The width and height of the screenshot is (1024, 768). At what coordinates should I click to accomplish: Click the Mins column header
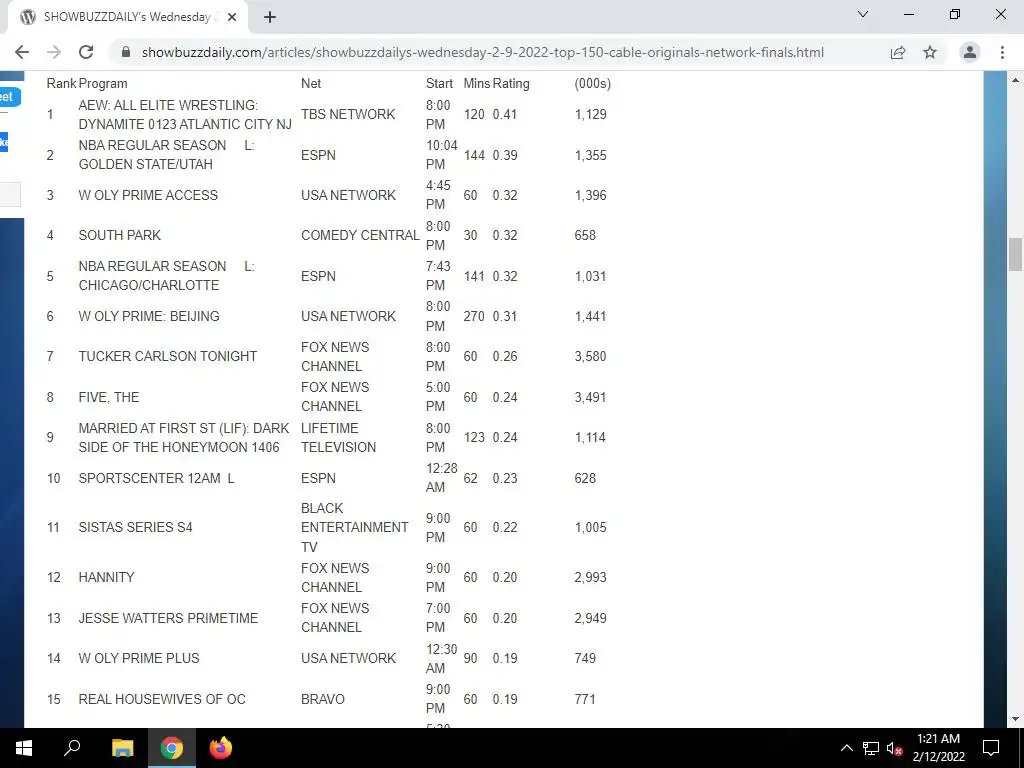click(x=477, y=84)
